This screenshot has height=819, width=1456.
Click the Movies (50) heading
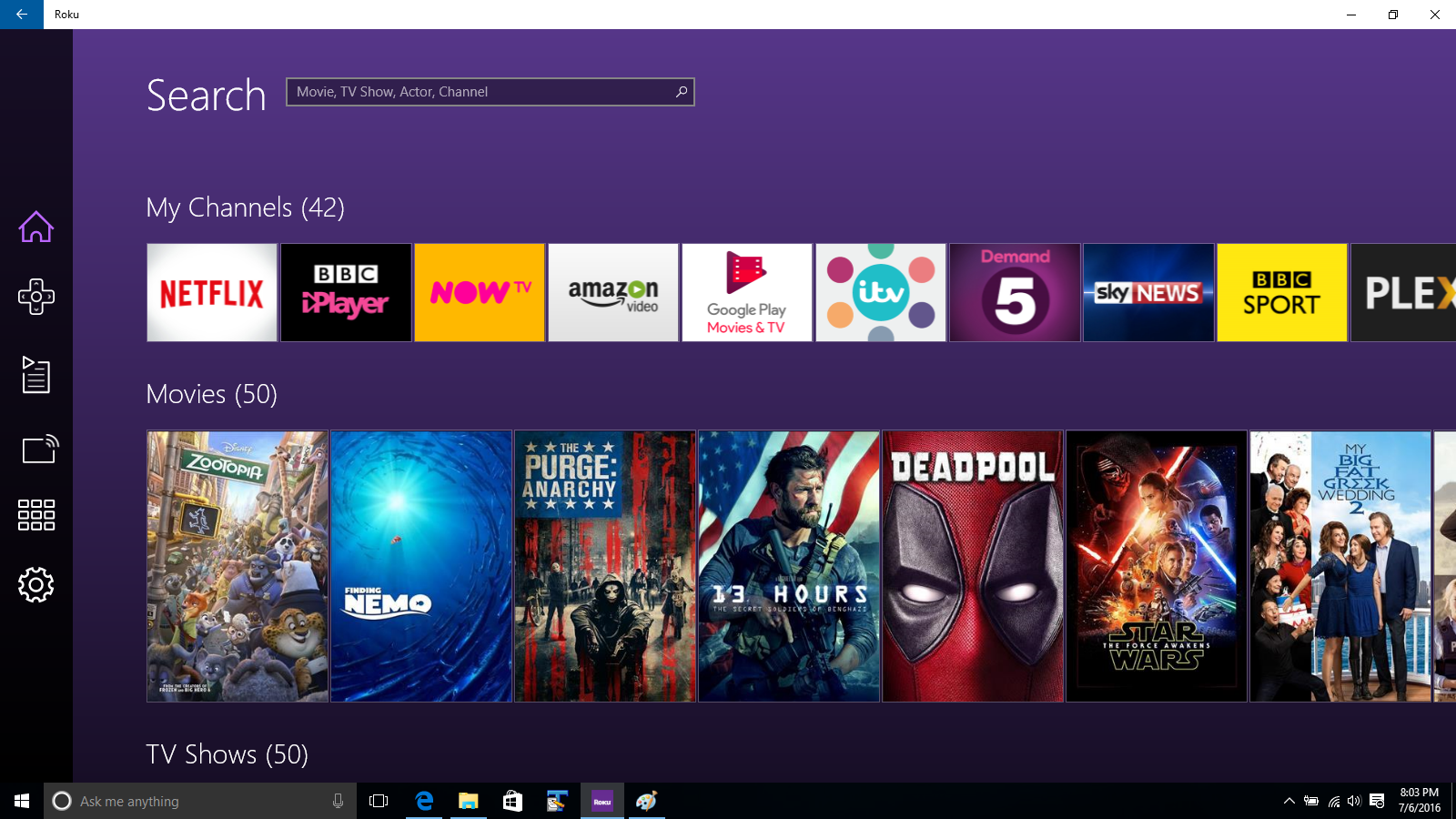211,394
